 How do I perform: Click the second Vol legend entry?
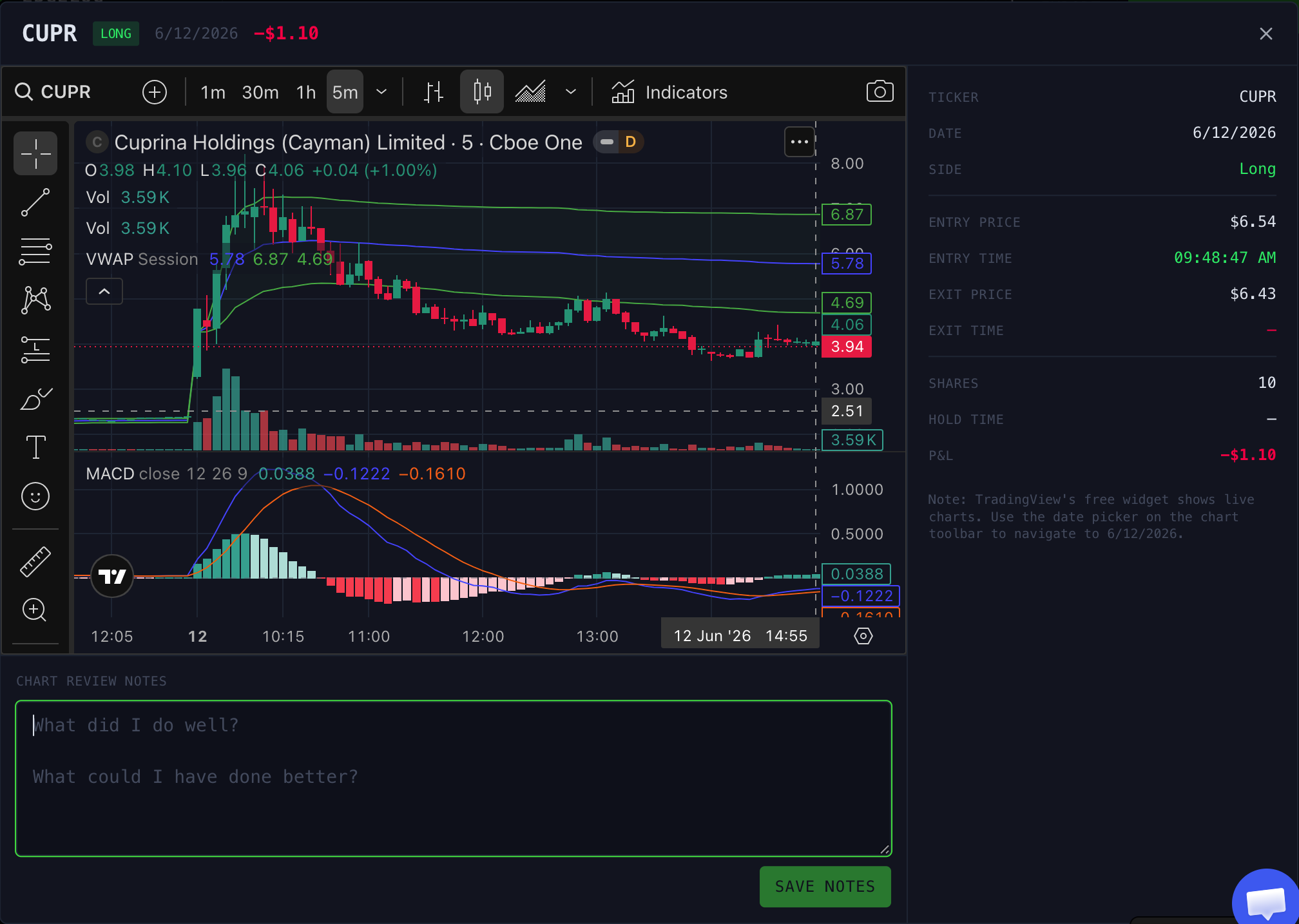(x=128, y=228)
